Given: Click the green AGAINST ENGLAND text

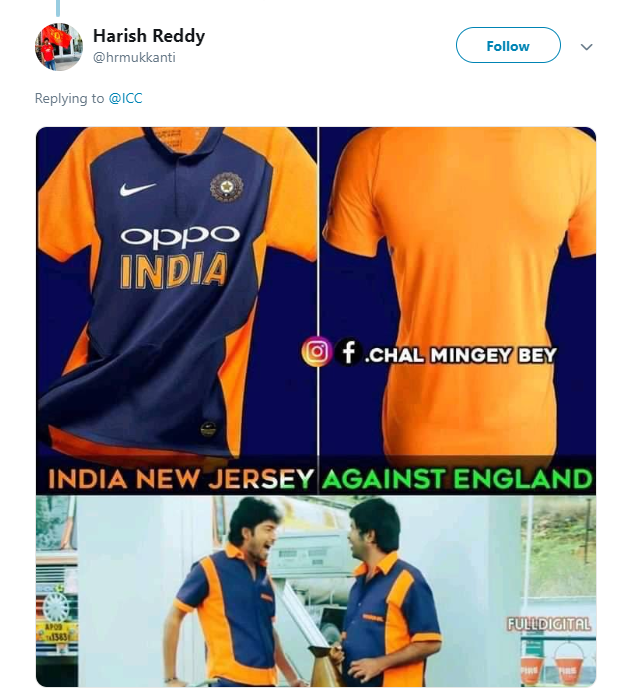Looking at the screenshot, I should pos(456,478).
